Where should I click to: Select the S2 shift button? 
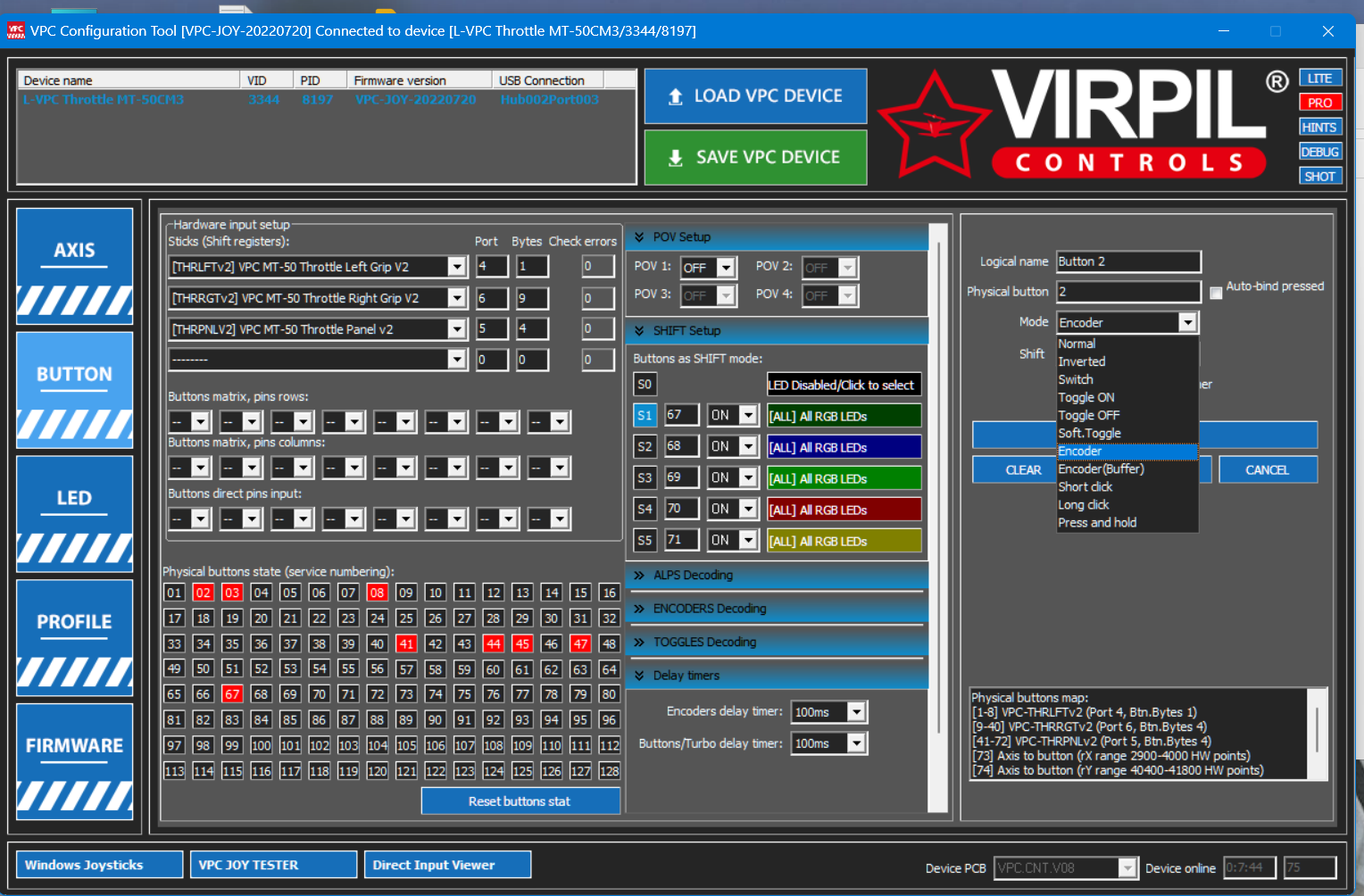[645, 447]
